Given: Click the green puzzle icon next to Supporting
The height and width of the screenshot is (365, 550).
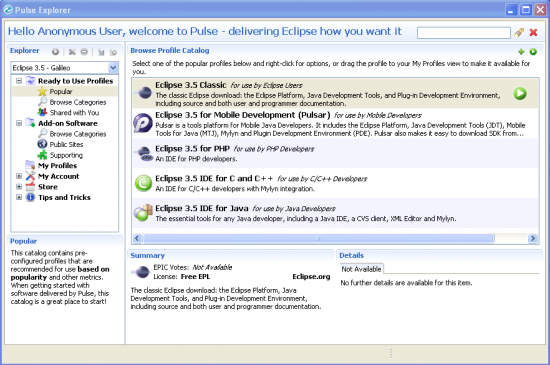Looking at the screenshot, I should click(42, 155).
